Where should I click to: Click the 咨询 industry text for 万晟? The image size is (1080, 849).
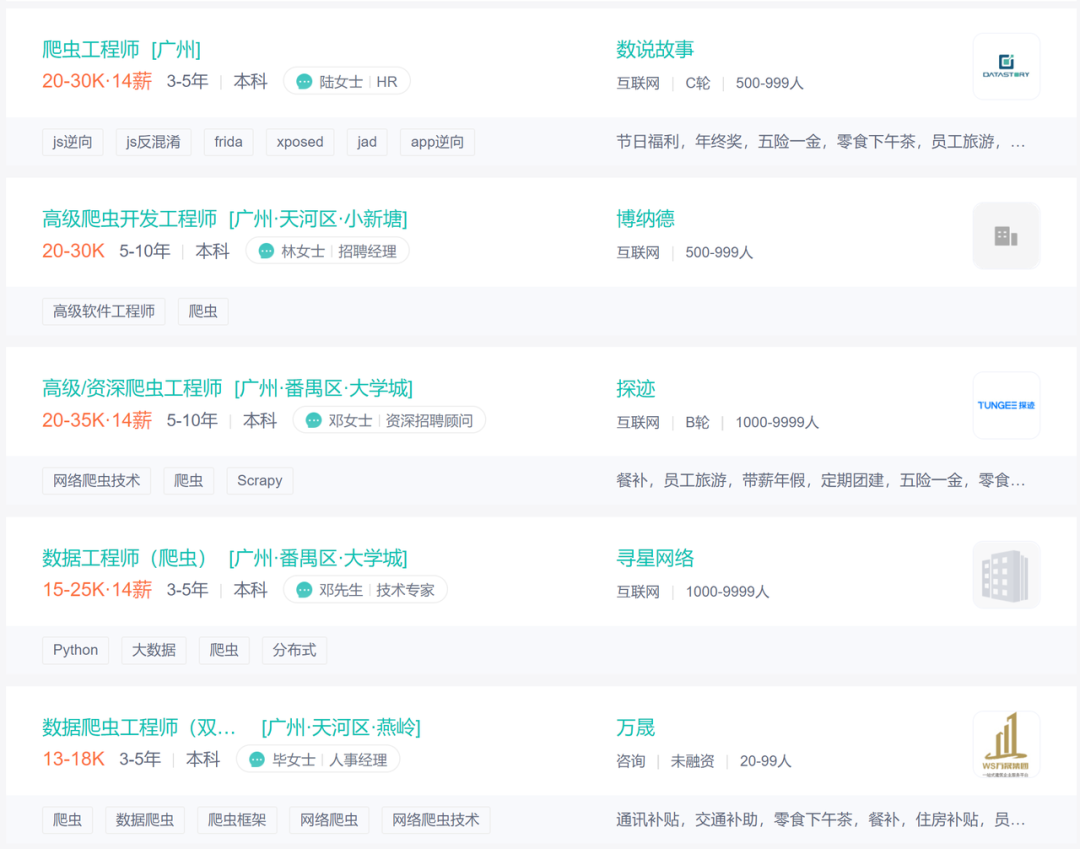pos(630,761)
